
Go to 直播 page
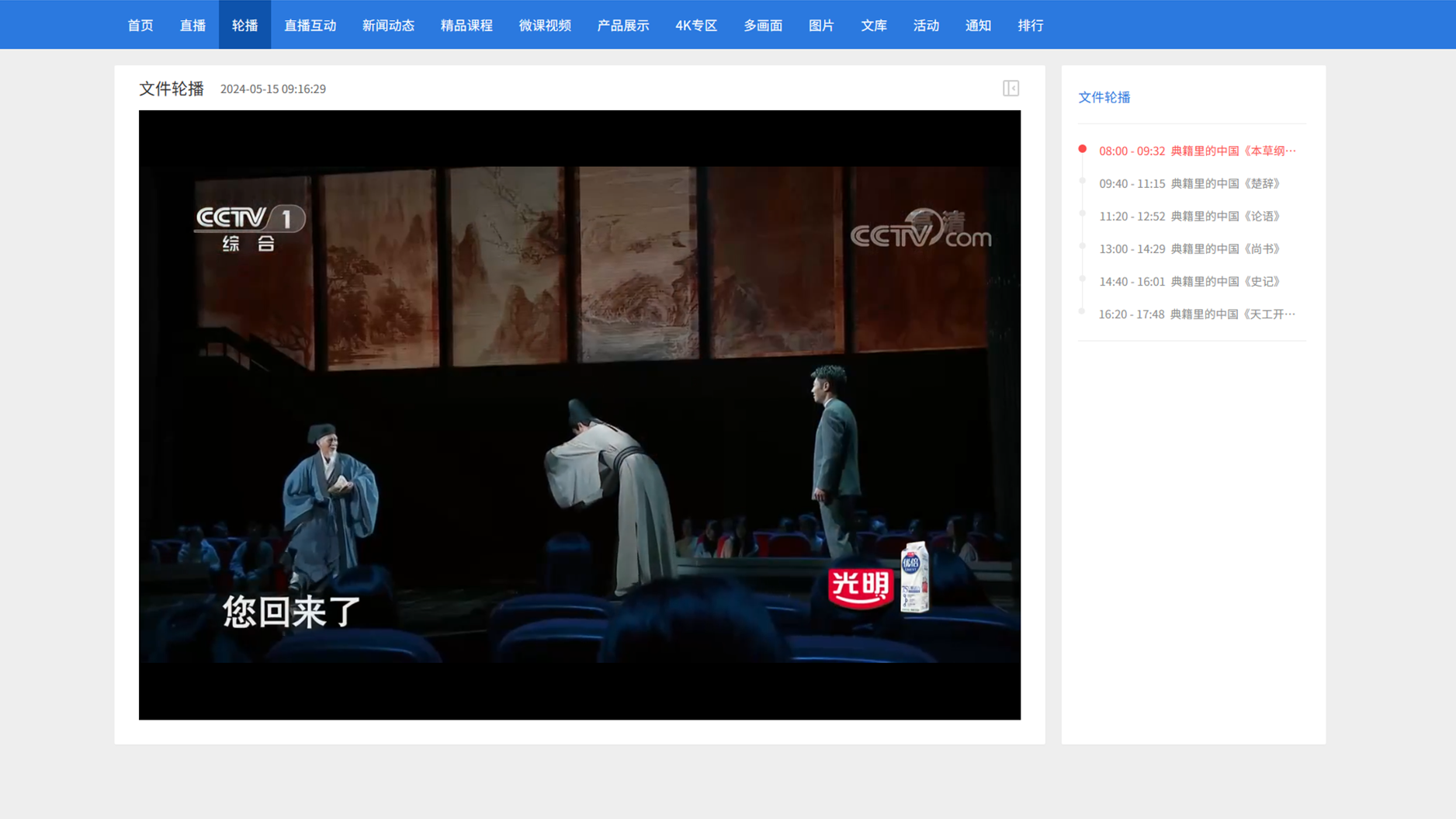pos(192,25)
